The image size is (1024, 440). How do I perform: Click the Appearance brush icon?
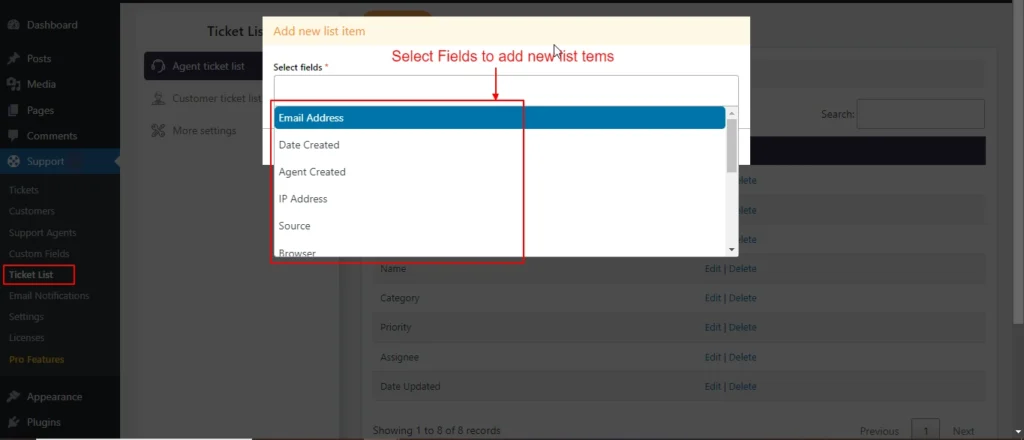[13, 396]
